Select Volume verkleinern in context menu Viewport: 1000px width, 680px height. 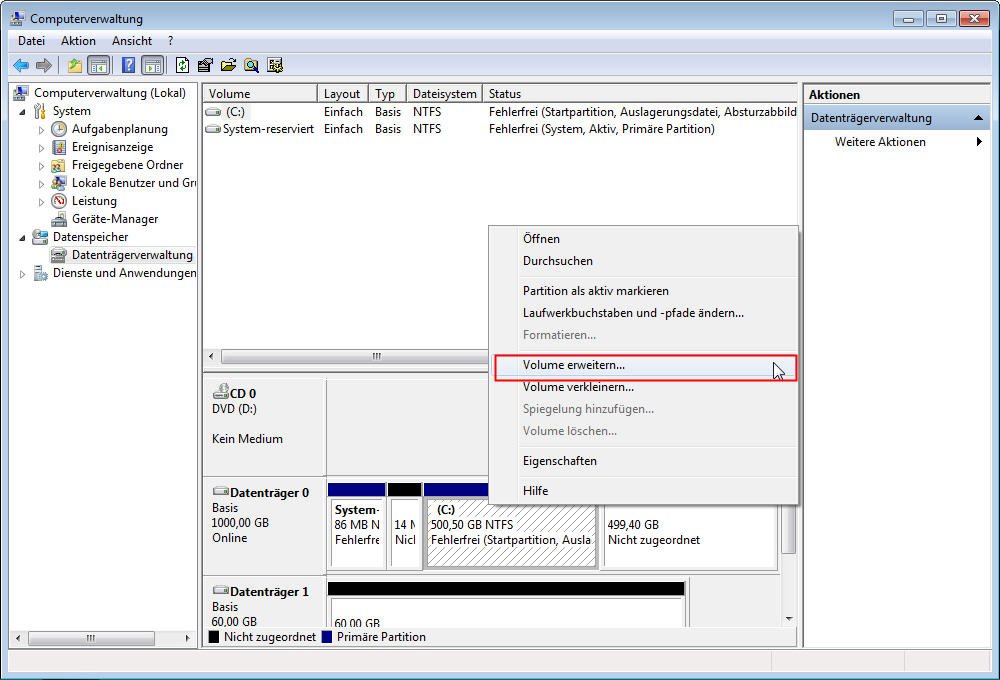tap(643, 387)
